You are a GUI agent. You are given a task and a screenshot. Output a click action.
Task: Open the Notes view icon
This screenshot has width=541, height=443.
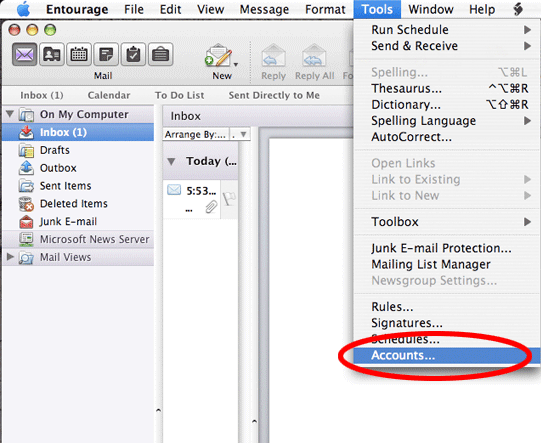click(106, 54)
